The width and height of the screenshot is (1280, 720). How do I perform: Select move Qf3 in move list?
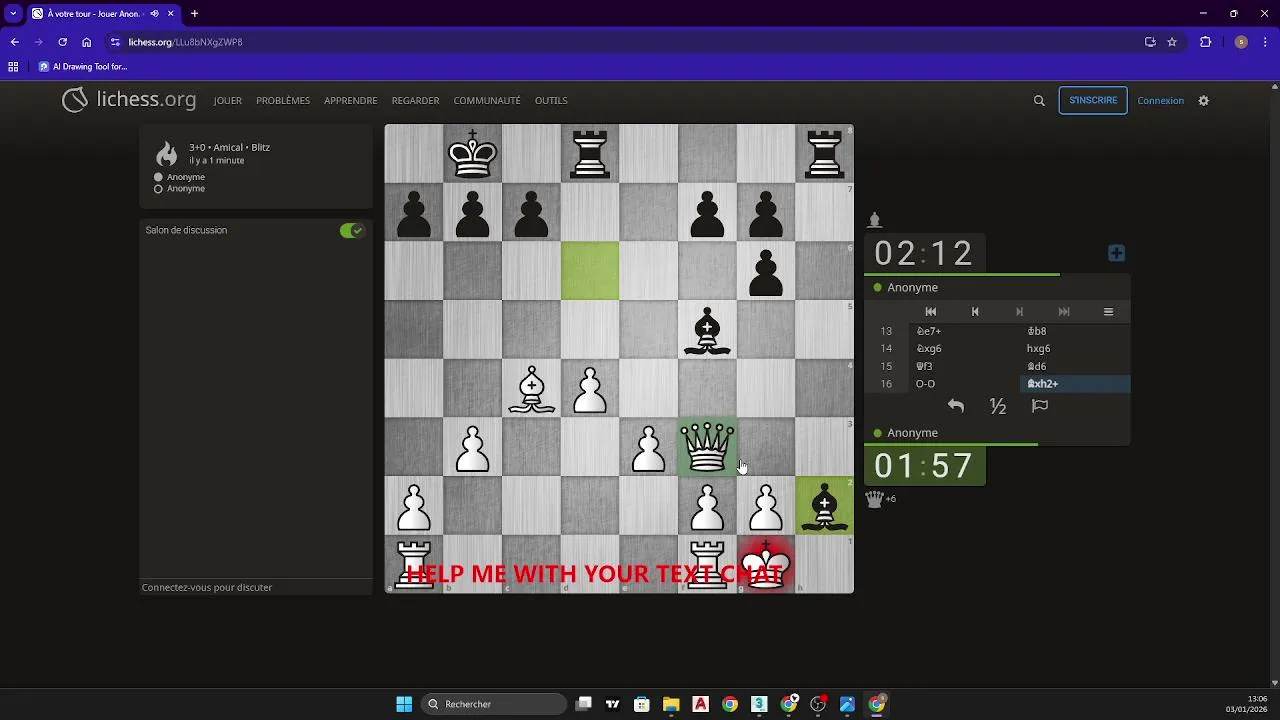[965, 366]
